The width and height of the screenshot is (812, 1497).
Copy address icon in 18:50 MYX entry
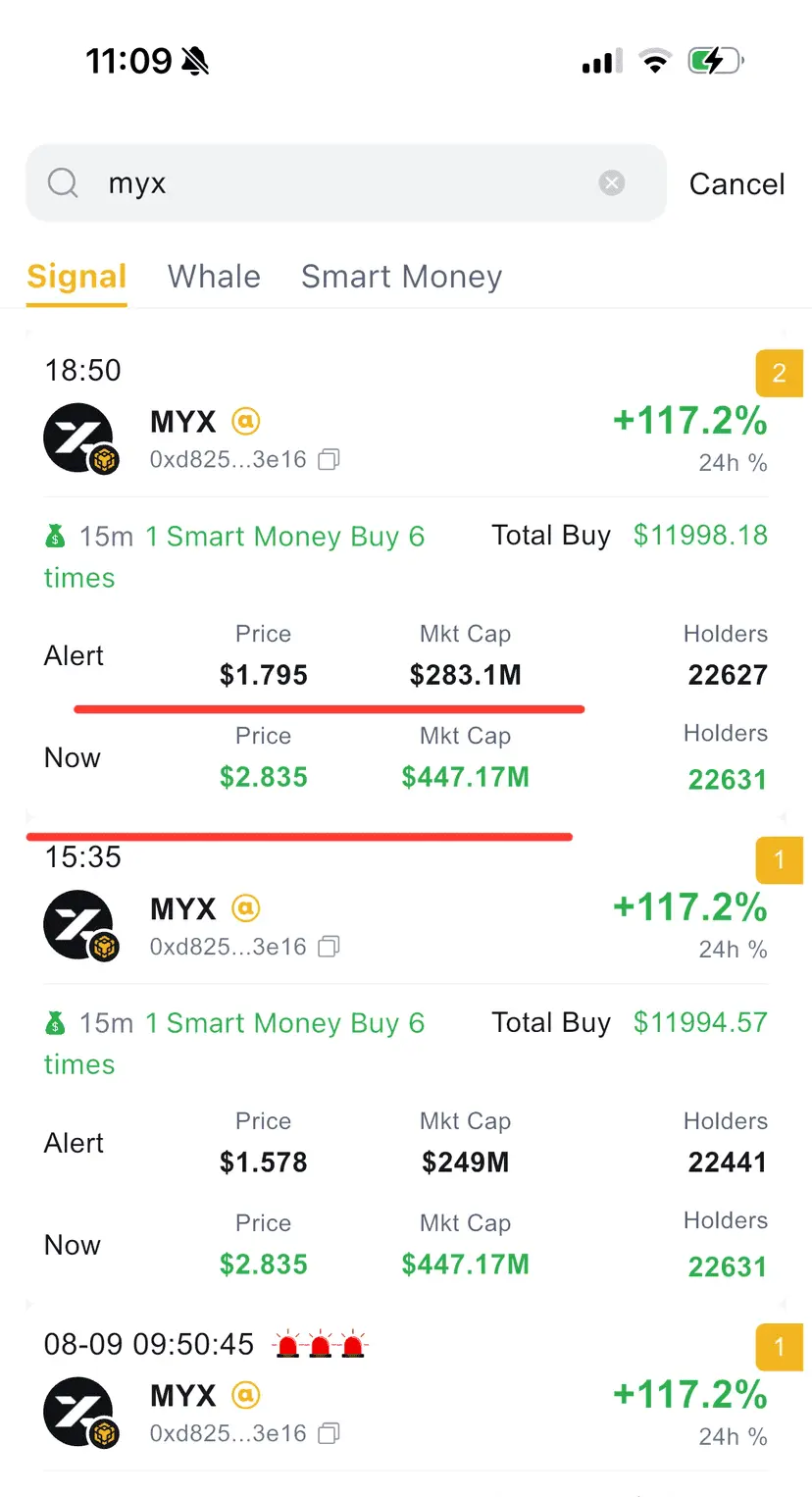click(330, 459)
